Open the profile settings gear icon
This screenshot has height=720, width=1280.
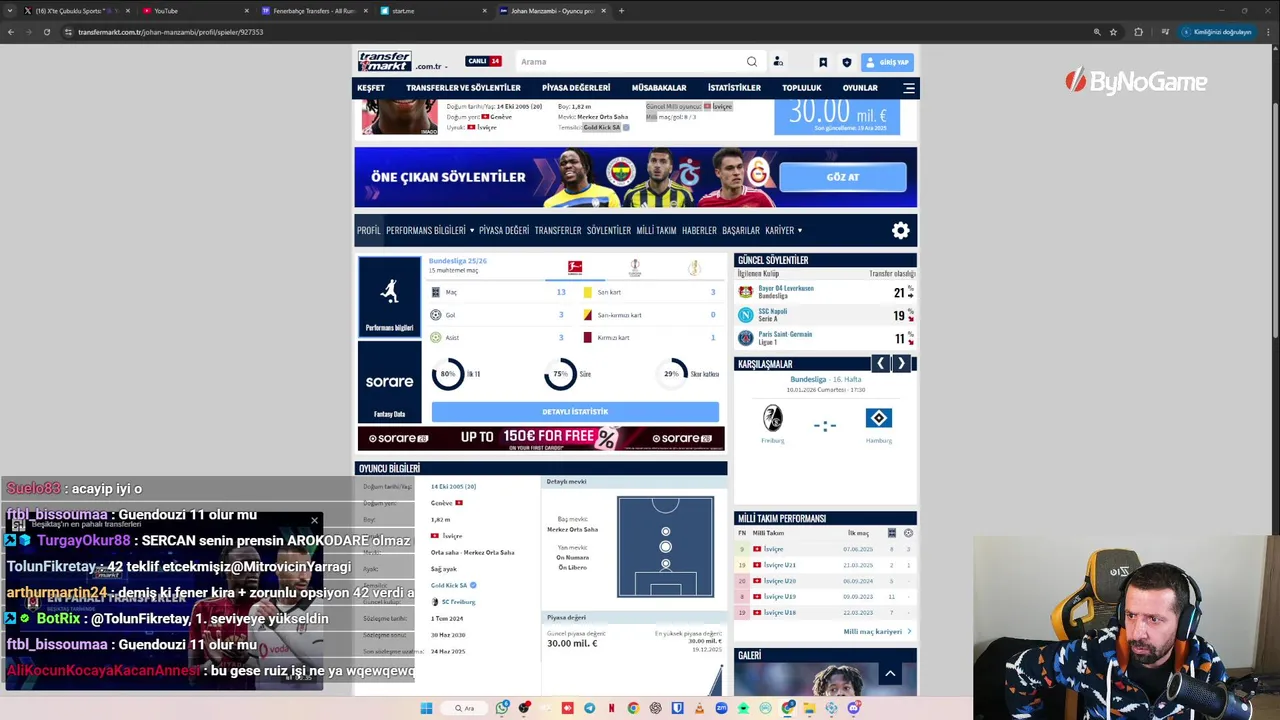[x=901, y=231]
